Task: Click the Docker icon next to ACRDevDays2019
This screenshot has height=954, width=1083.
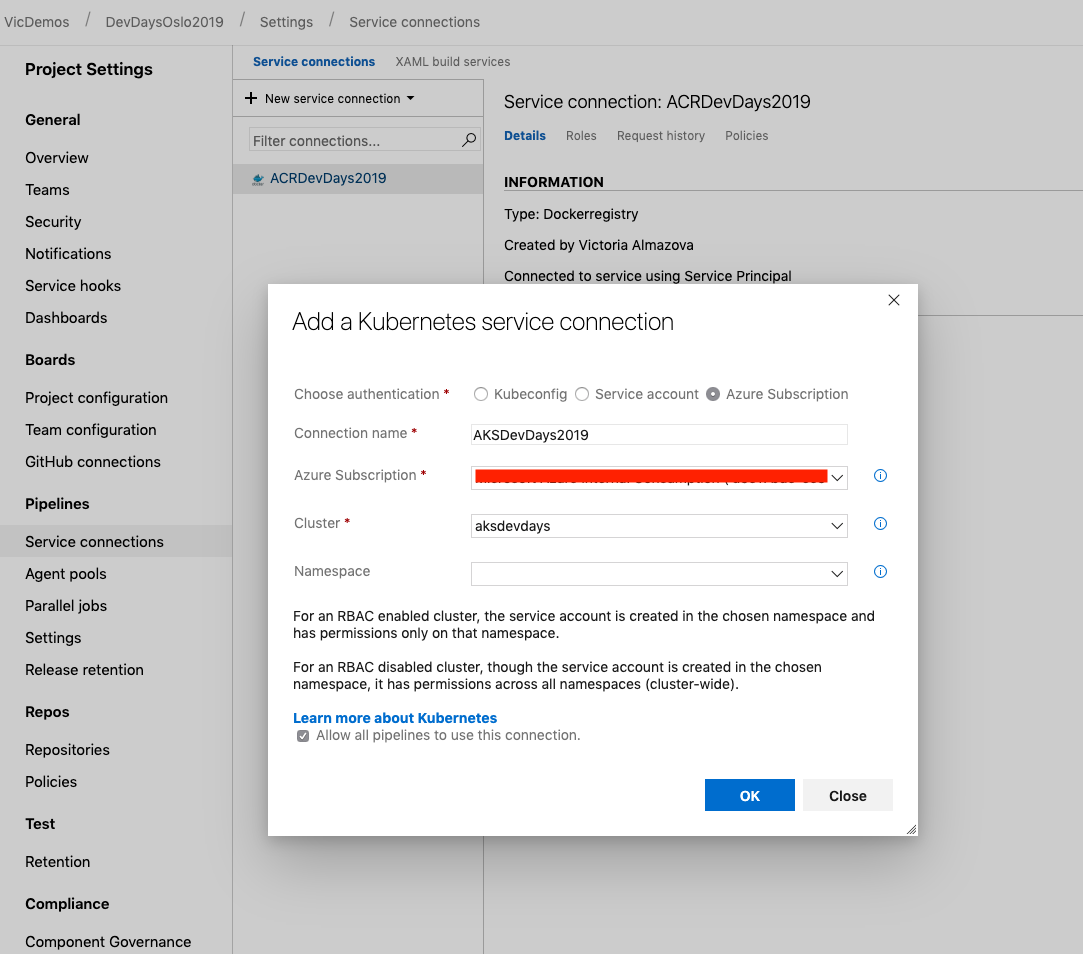Action: (258, 180)
